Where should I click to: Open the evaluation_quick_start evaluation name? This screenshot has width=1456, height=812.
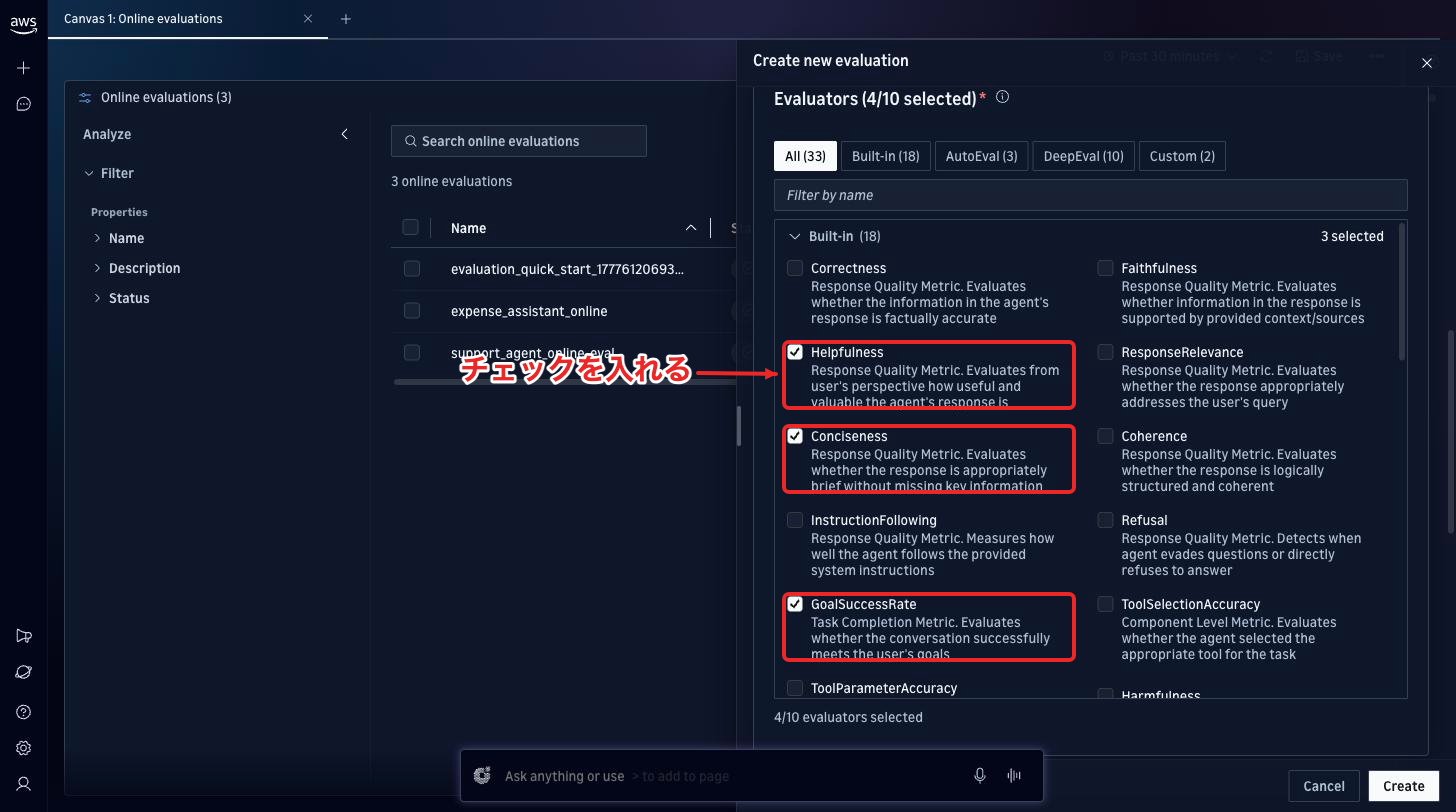(x=567, y=269)
